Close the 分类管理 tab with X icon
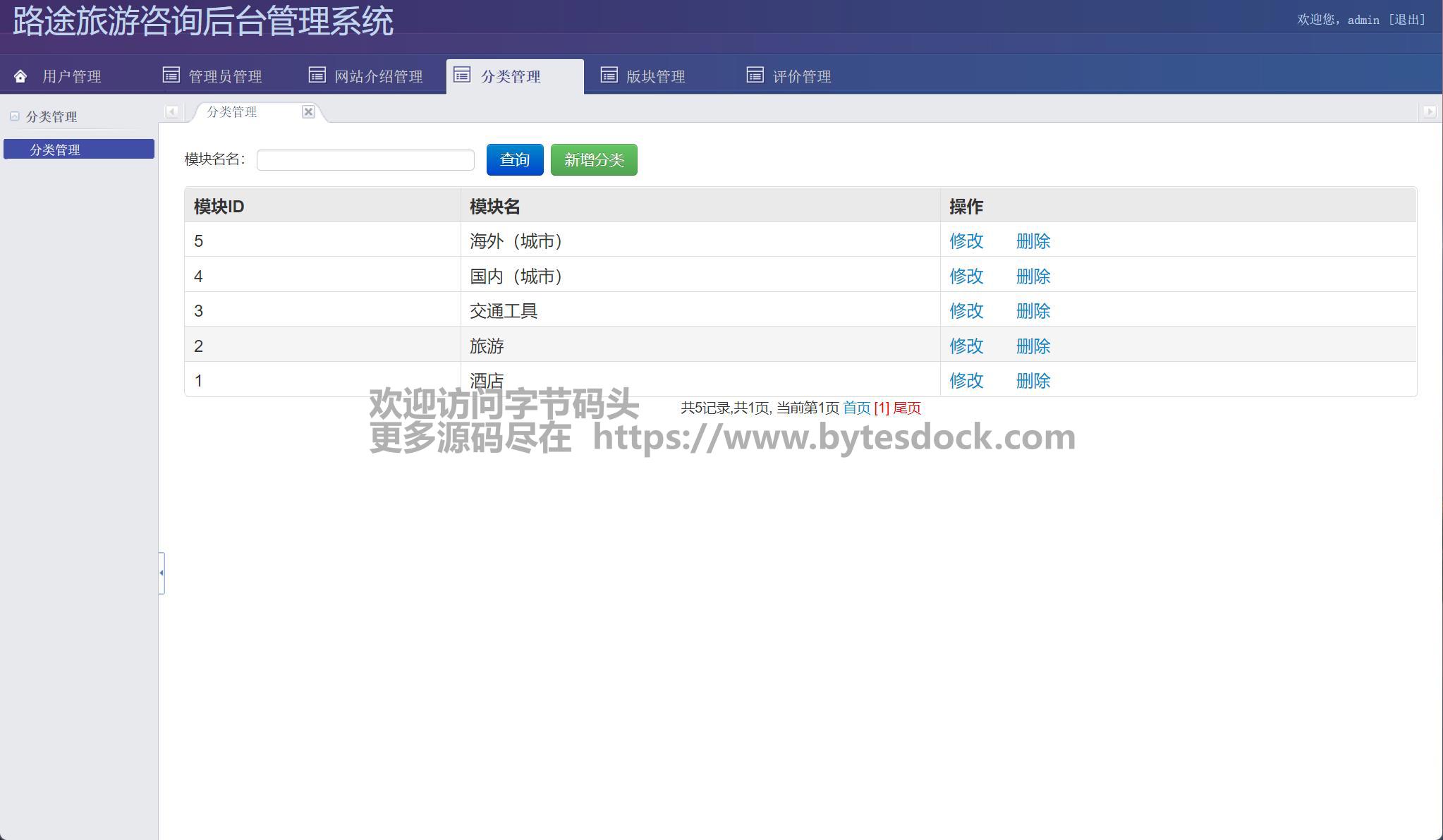Viewport: 1443px width, 840px height. click(x=308, y=111)
